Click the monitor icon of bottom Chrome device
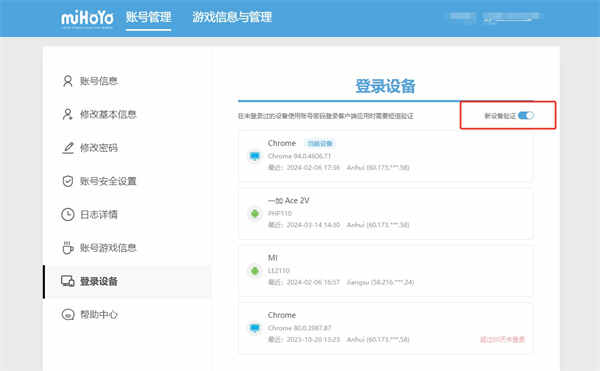The image size is (600, 371). [254, 328]
